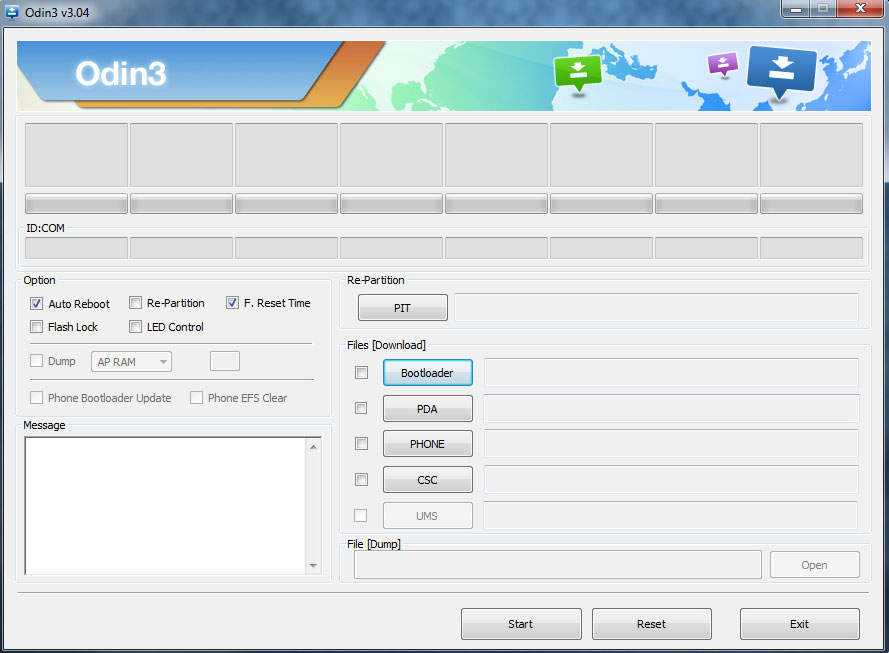Screen dimensions: 889x653
Task: Click the PIT file button
Action: [403, 308]
